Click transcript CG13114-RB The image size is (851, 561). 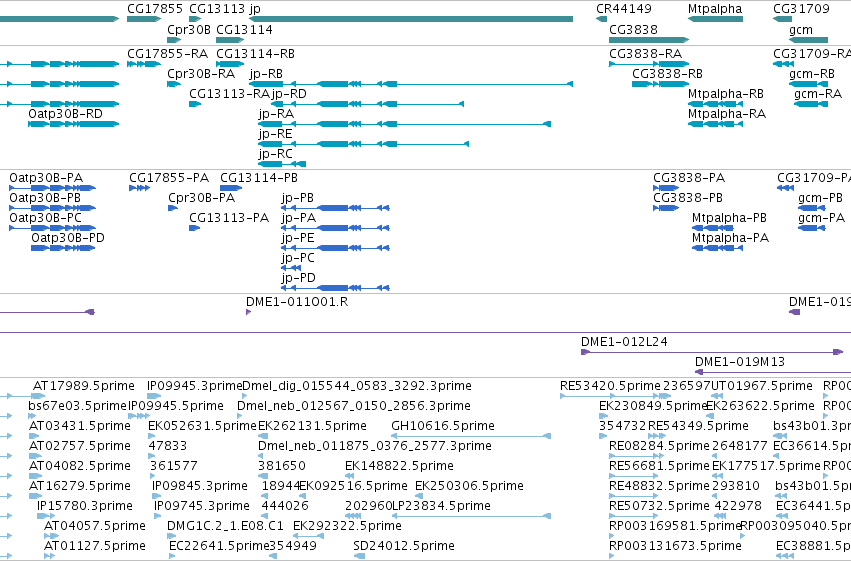click(x=255, y=54)
